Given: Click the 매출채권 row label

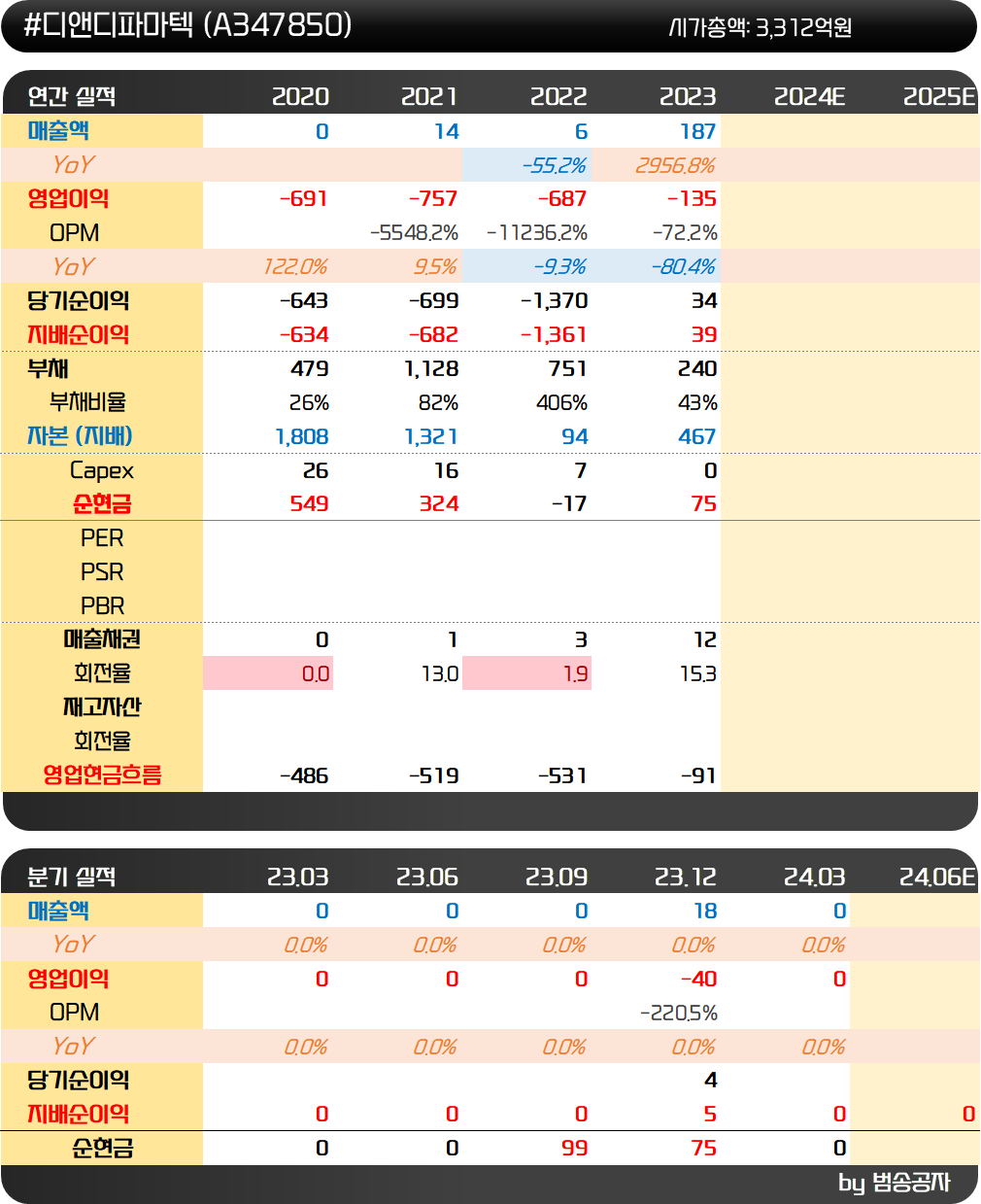Looking at the screenshot, I should [x=102, y=639].
